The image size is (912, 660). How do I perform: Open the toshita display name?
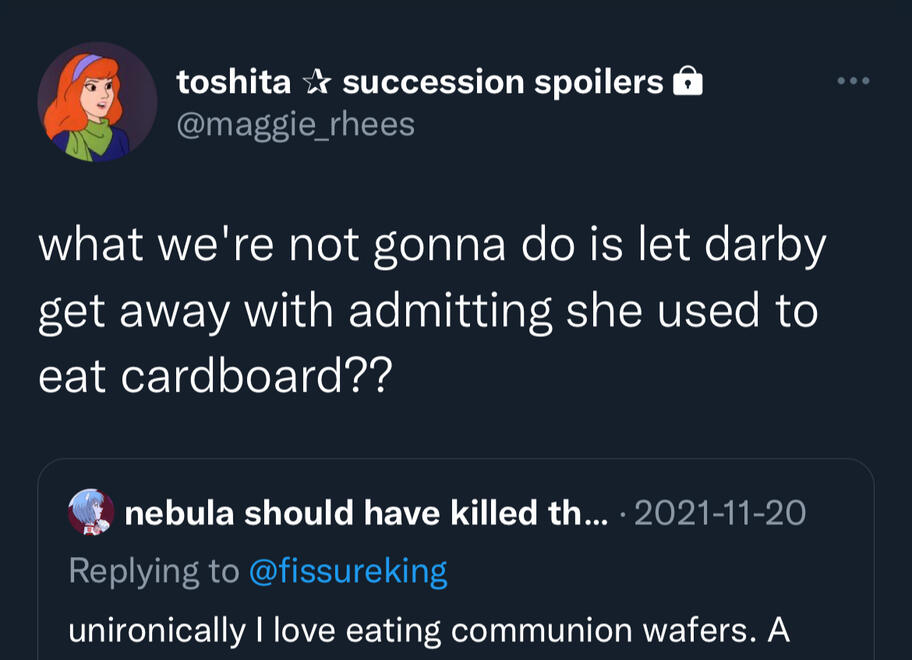[234, 83]
